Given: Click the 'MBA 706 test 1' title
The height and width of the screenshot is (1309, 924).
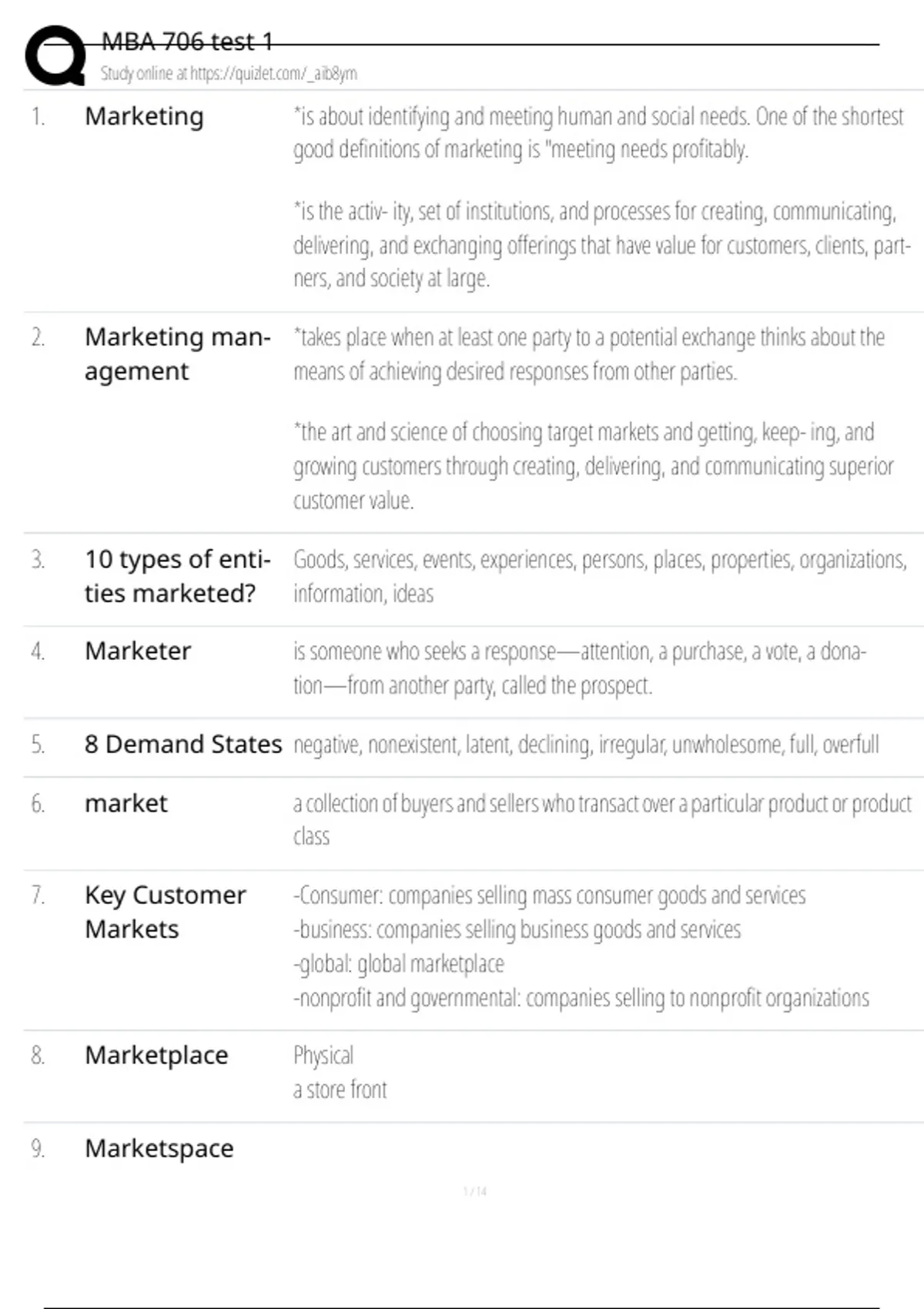Looking at the screenshot, I should coord(187,42).
